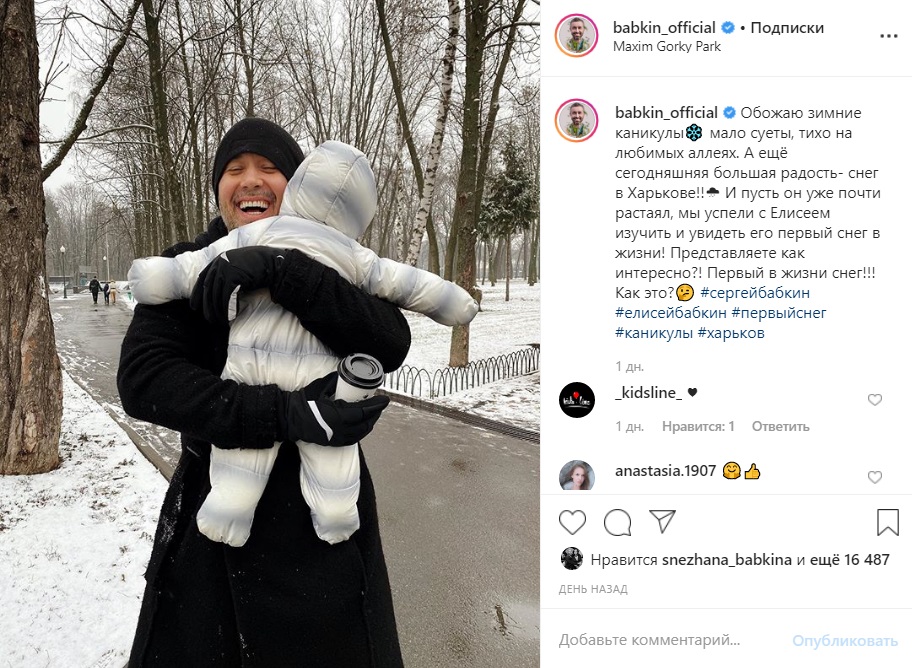This screenshot has height=668, width=912.
Task: Open the #сергейбабкин hashtag
Action: coord(755,293)
